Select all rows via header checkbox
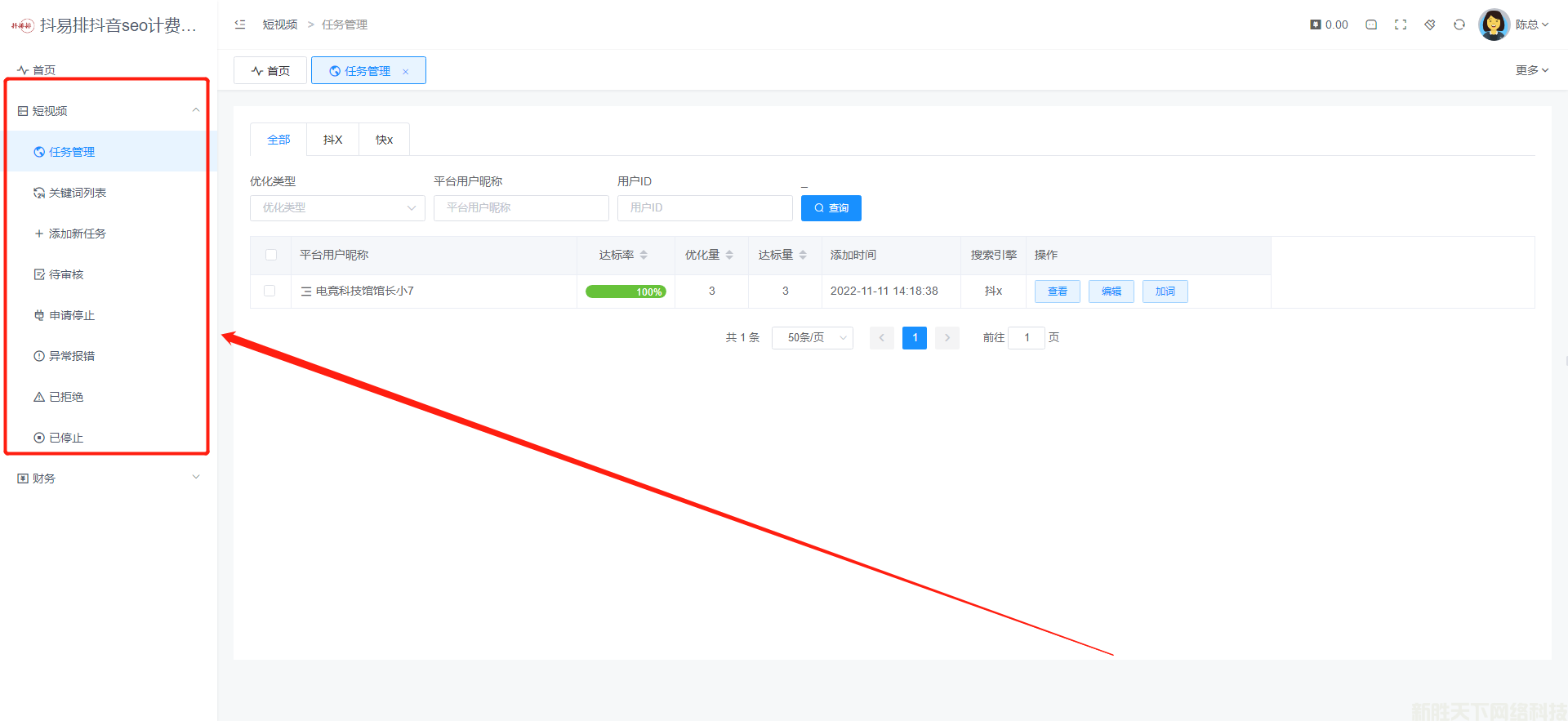This screenshot has height=721, width=1568. 271,255
